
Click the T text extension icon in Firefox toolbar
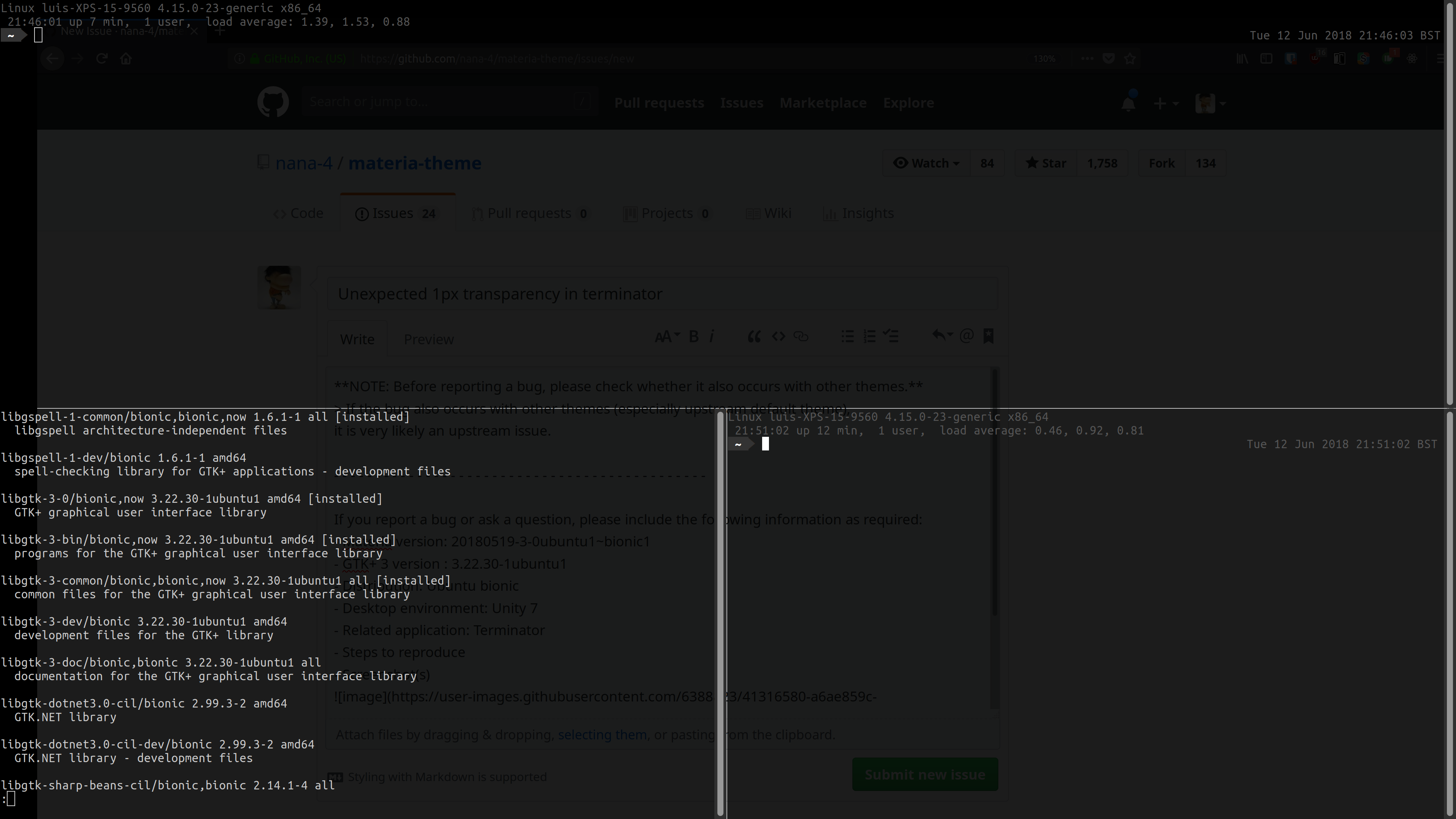[x=1339, y=59]
